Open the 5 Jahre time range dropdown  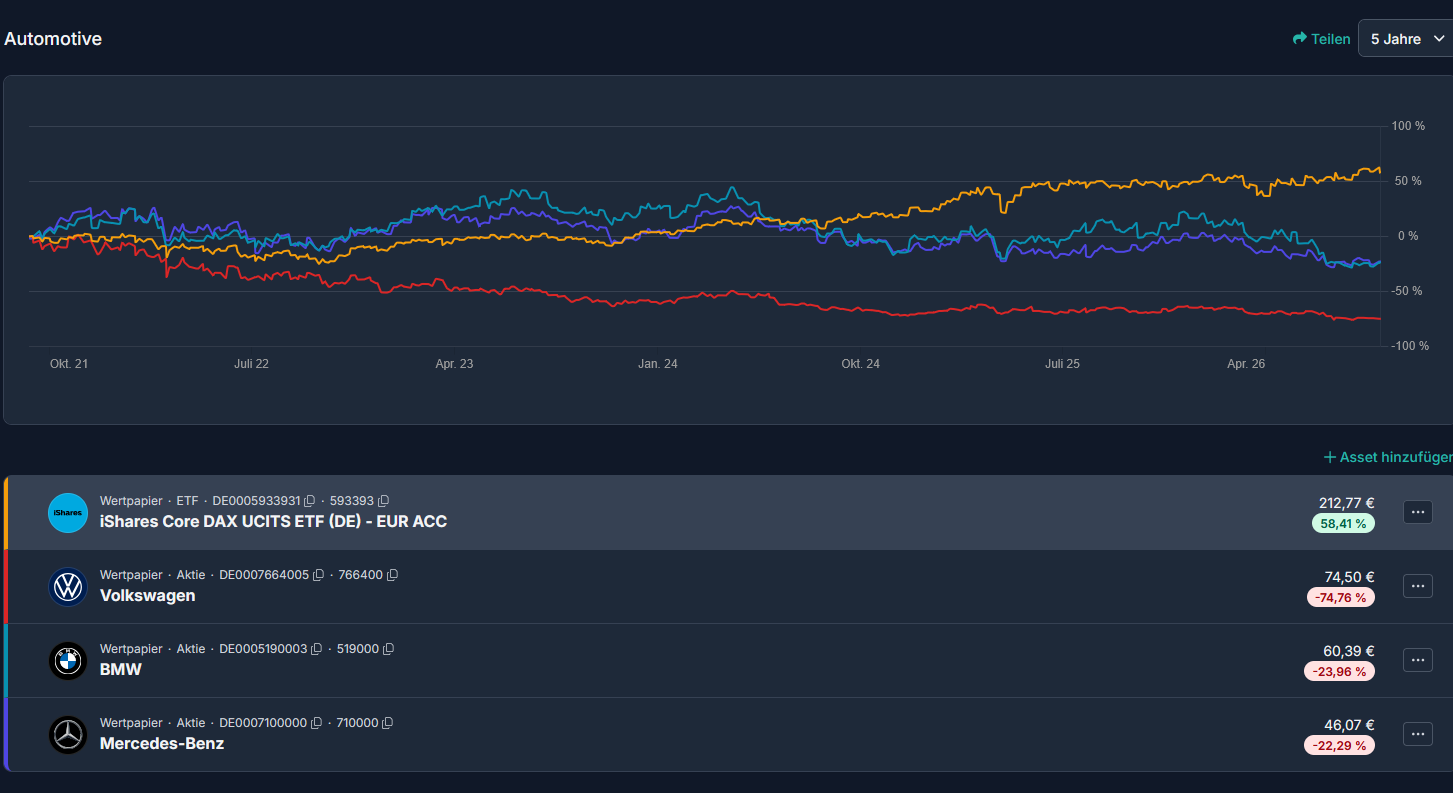point(1405,39)
